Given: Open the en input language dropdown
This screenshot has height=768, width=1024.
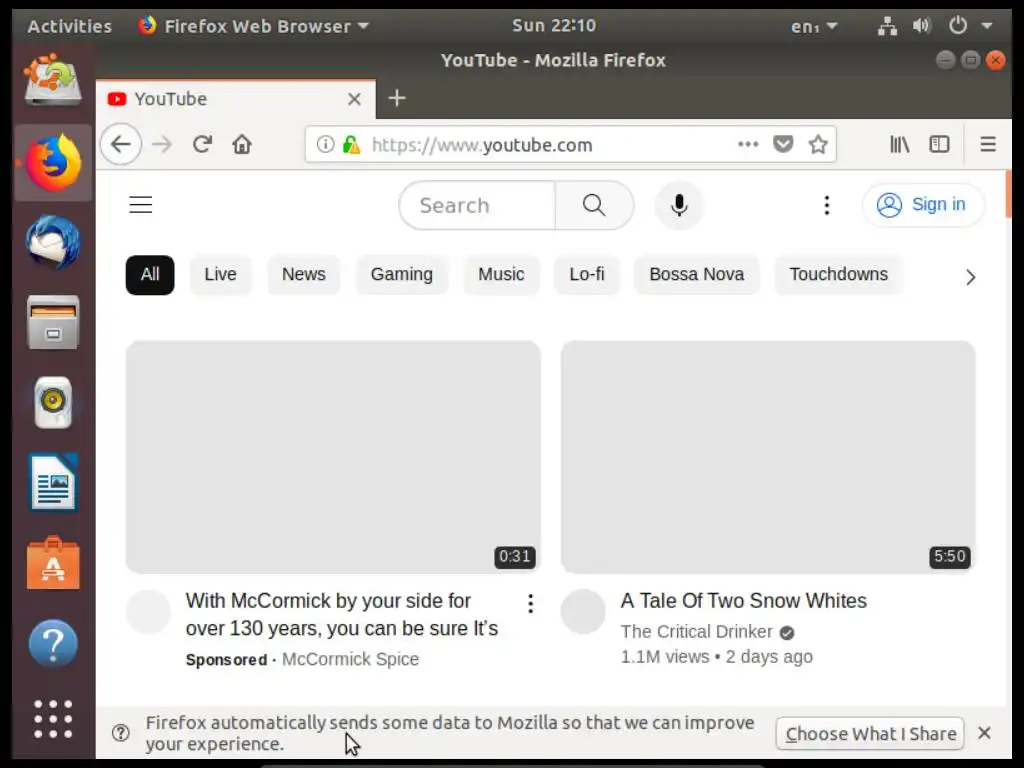Looking at the screenshot, I should coord(814,26).
